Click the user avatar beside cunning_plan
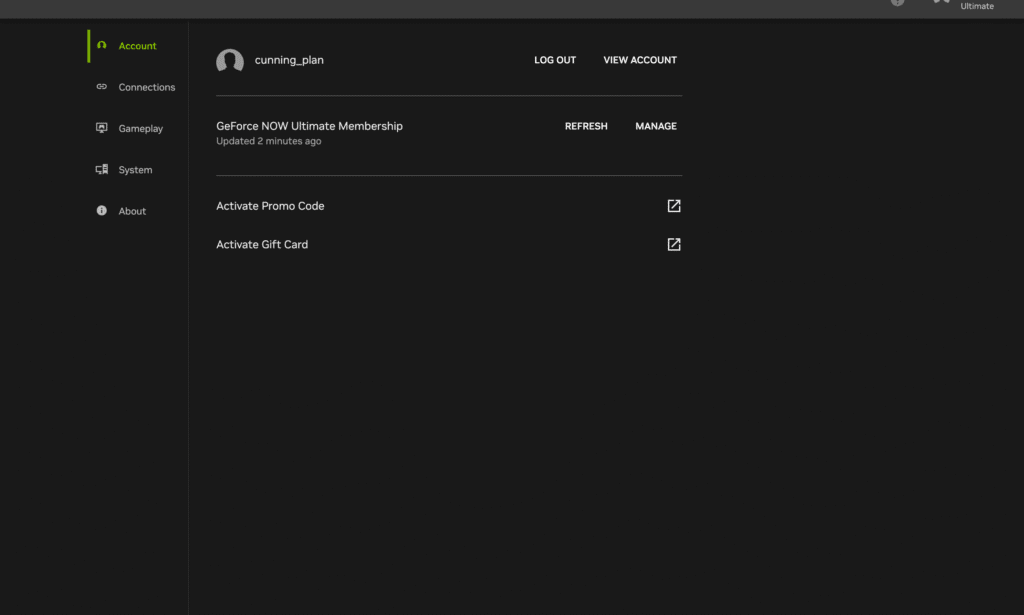This screenshot has height=615, width=1024. tap(230, 60)
